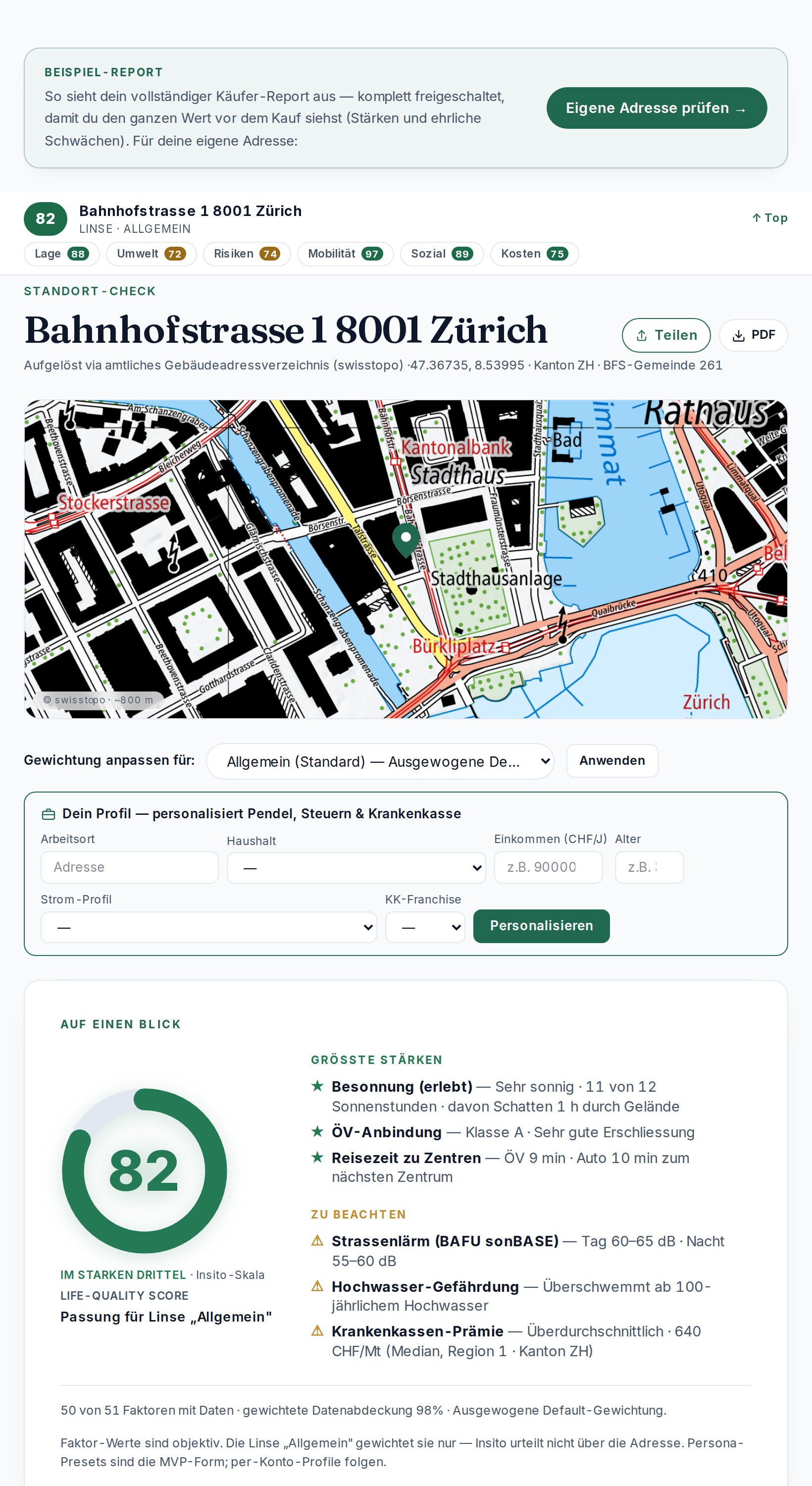812x1486 pixels.
Task: Click warning icon beside Hochwasser-Gefährdung
Action: (x=317, y=1286)
